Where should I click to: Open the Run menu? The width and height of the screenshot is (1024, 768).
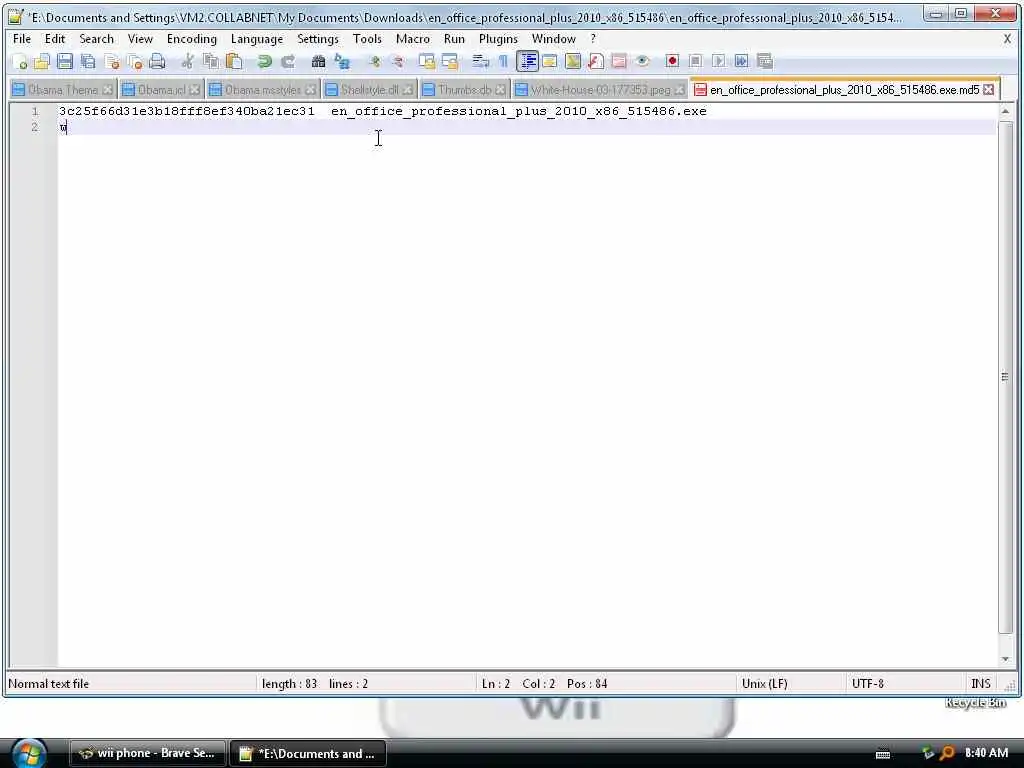454,39
